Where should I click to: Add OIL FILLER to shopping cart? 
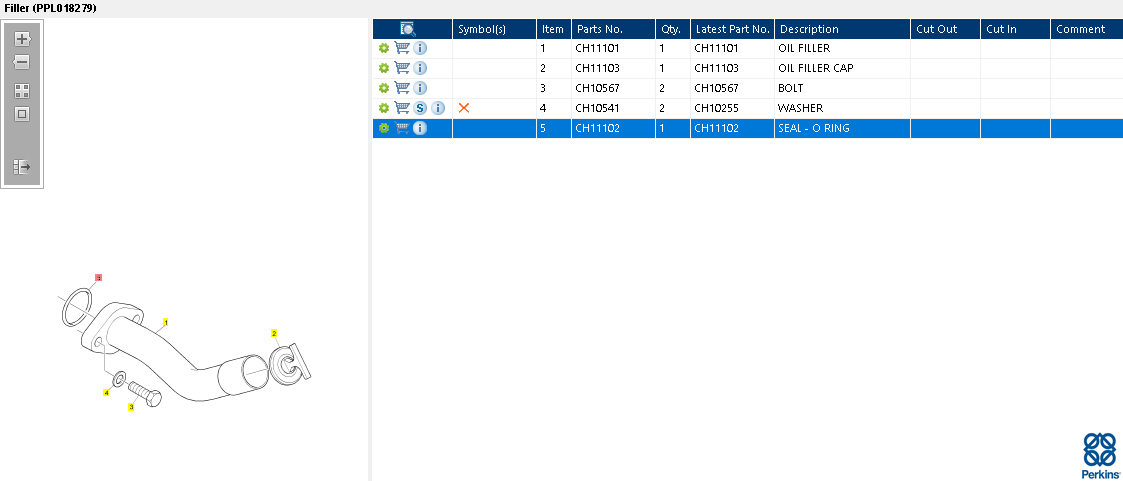click(x=402, y=48)
